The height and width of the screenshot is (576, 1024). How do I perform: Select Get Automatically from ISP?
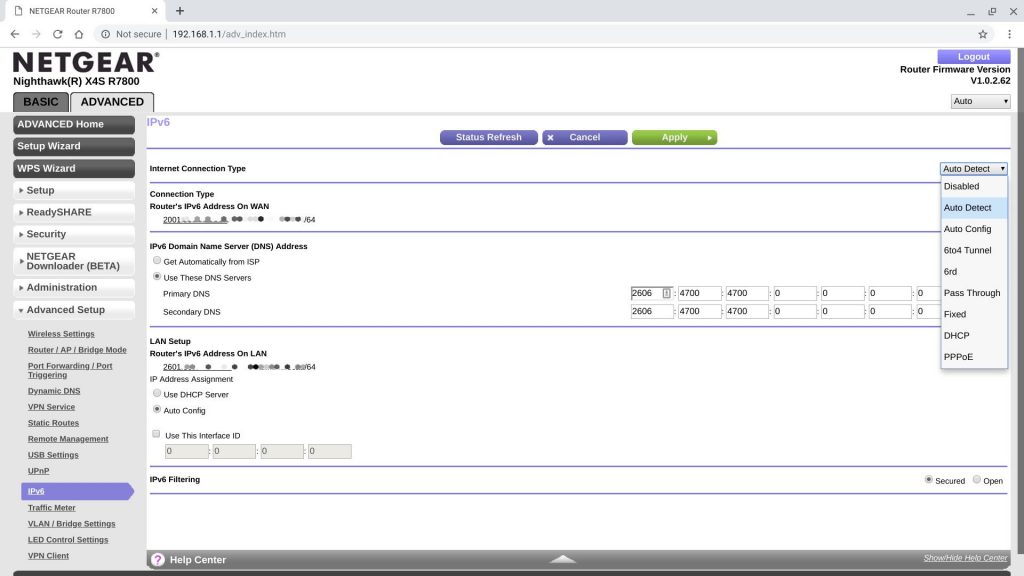(157, 261)
